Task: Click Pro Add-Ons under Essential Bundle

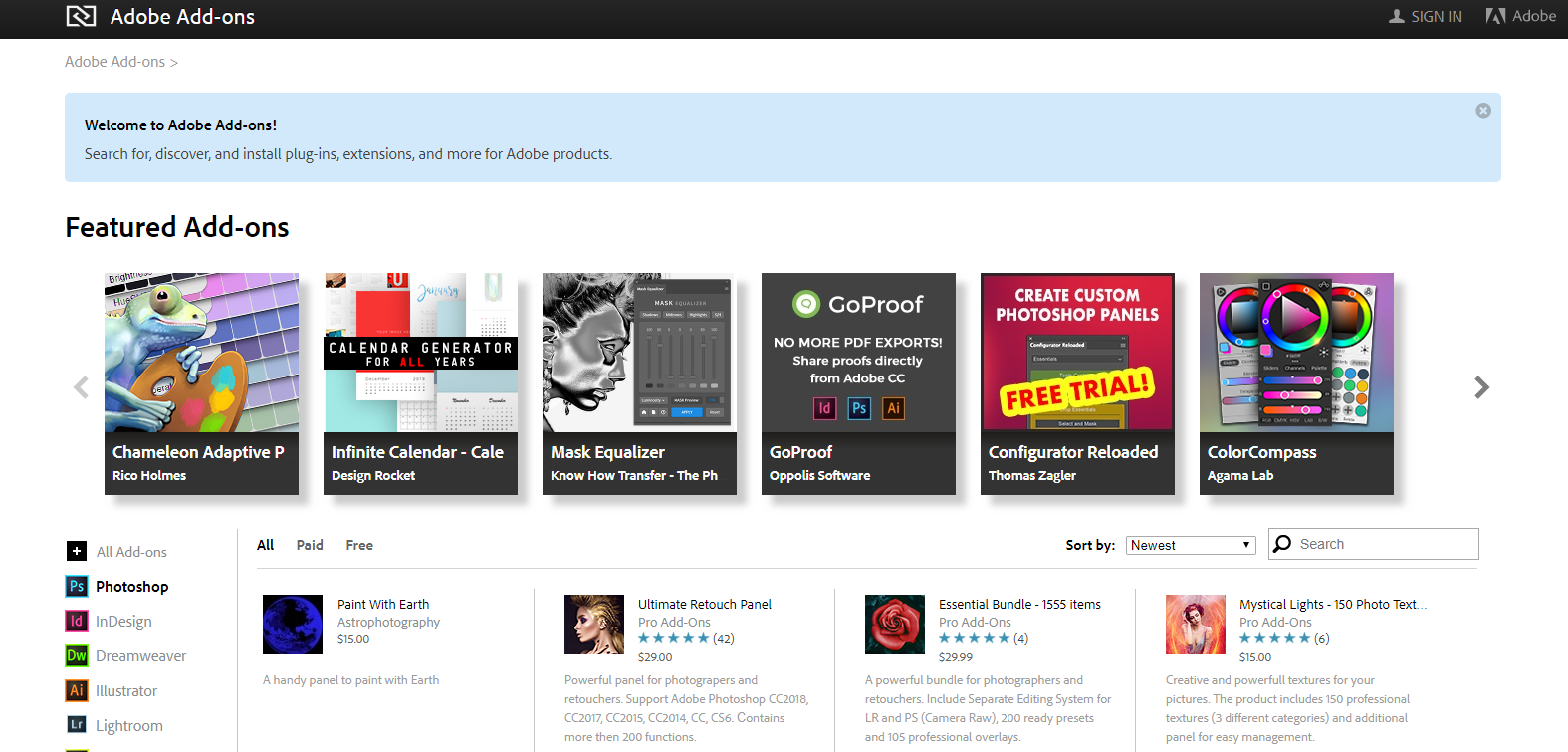Action: coord(975,622)
